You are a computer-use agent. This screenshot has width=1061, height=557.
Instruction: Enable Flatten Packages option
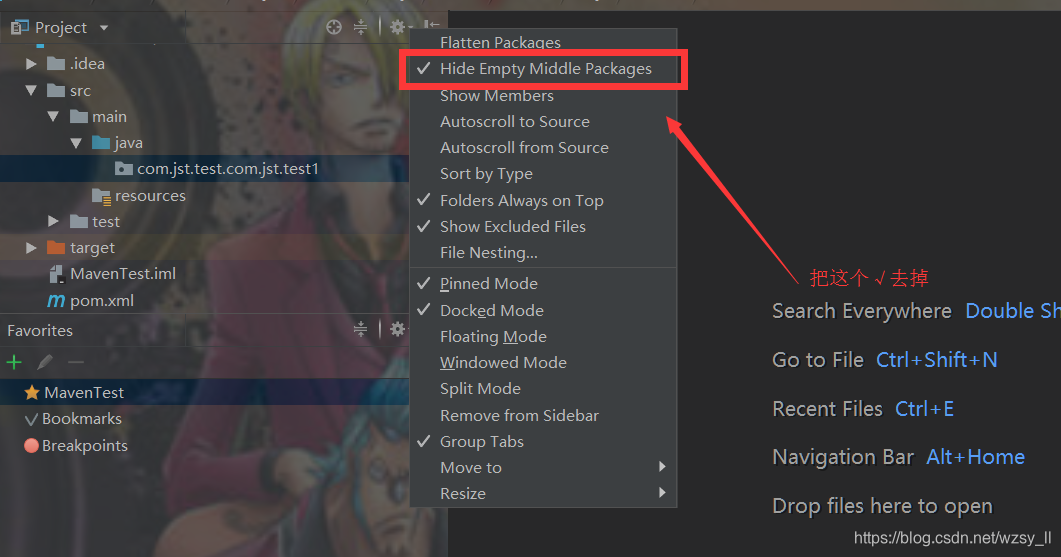pos(543,43)
